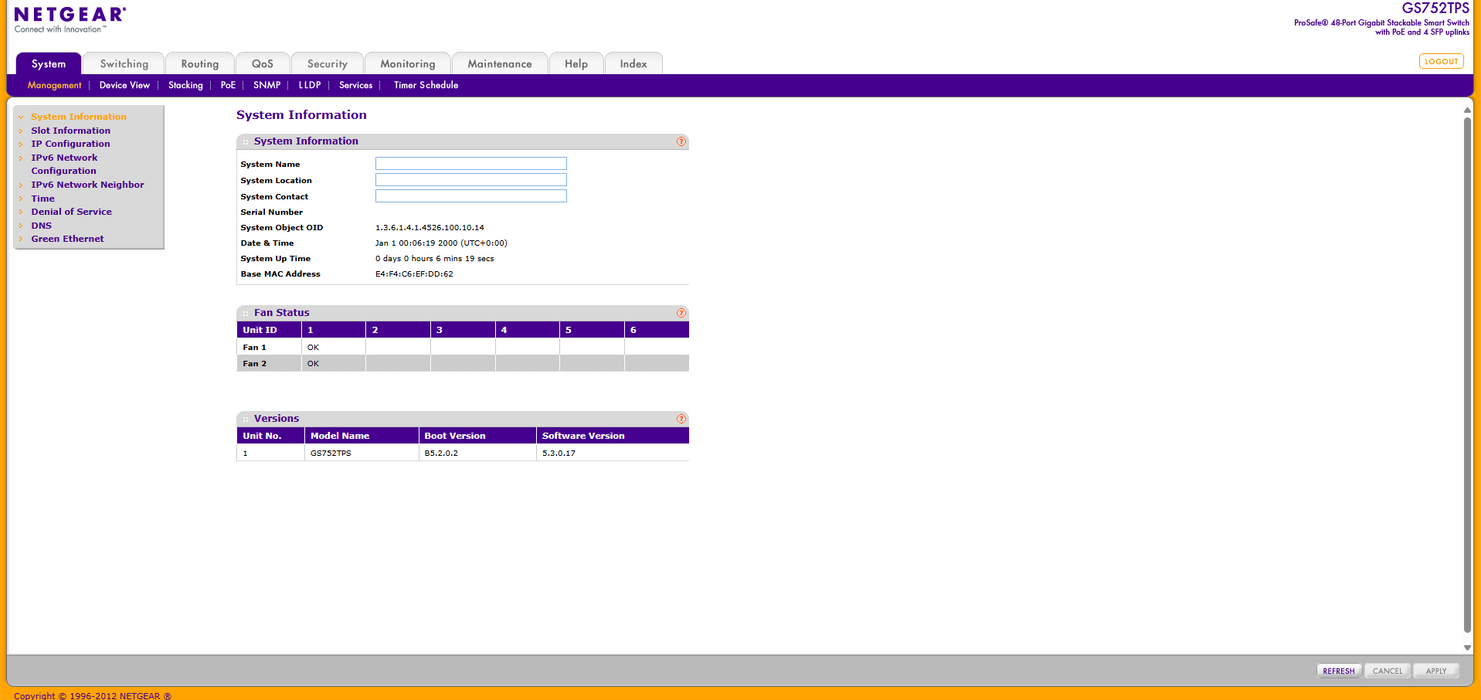This screenshot has height=700, width=1481.
Task: Open Denial of Service in sidebar
Action: click(72, 212)
